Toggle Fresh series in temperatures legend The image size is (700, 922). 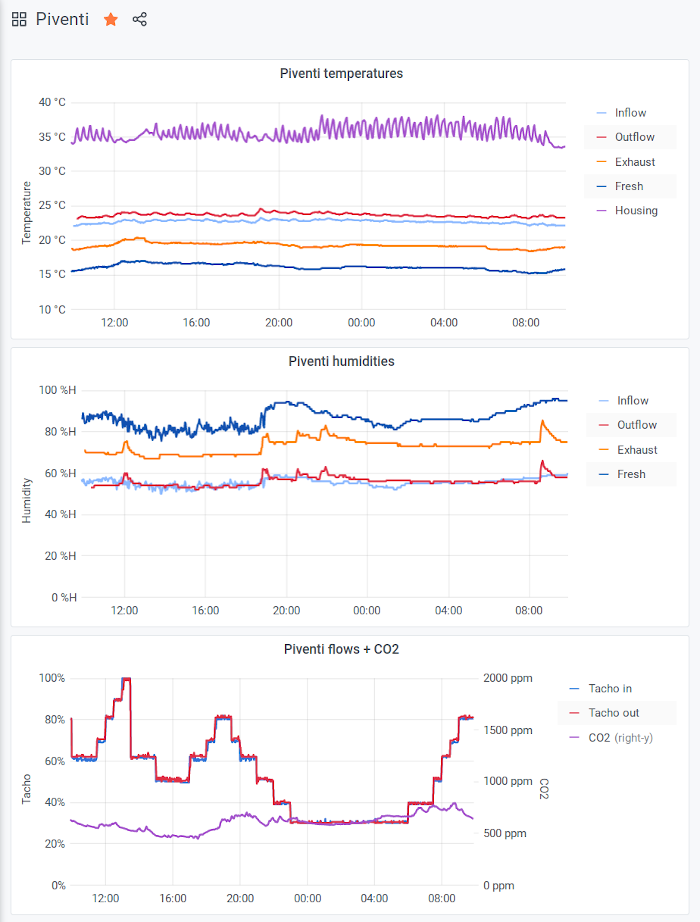[629, 186]
